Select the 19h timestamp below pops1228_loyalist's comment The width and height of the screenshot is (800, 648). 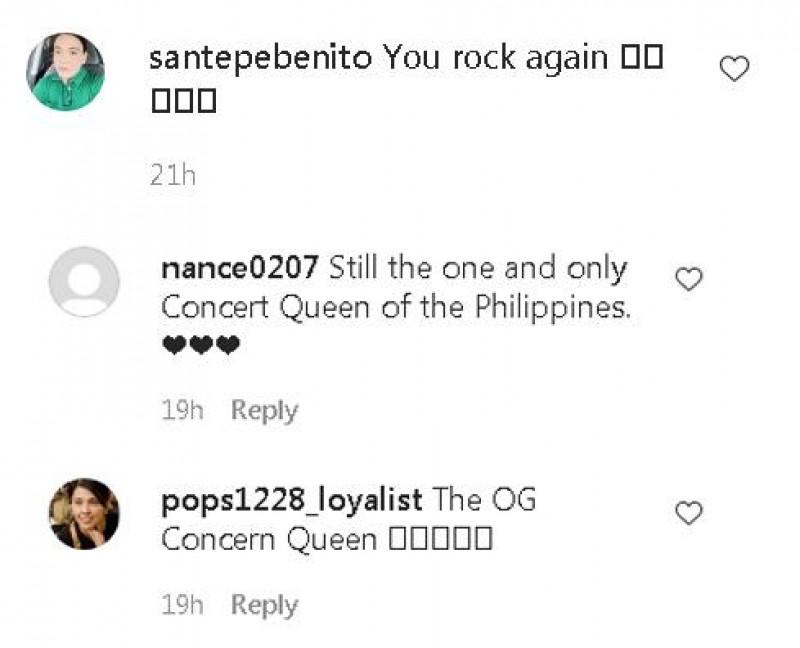tap(181, 605)
